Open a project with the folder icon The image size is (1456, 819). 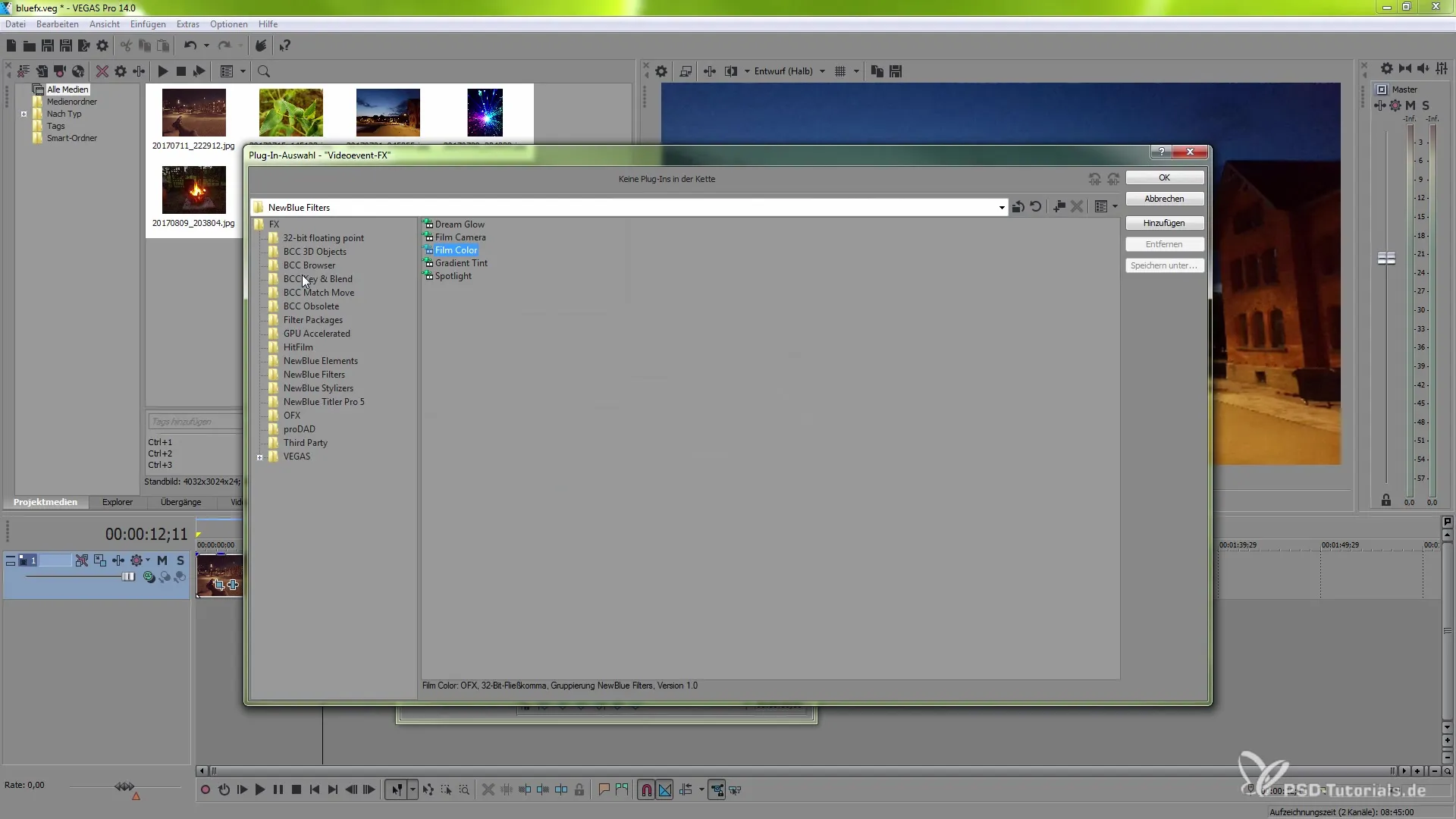[x=29, y=46]
